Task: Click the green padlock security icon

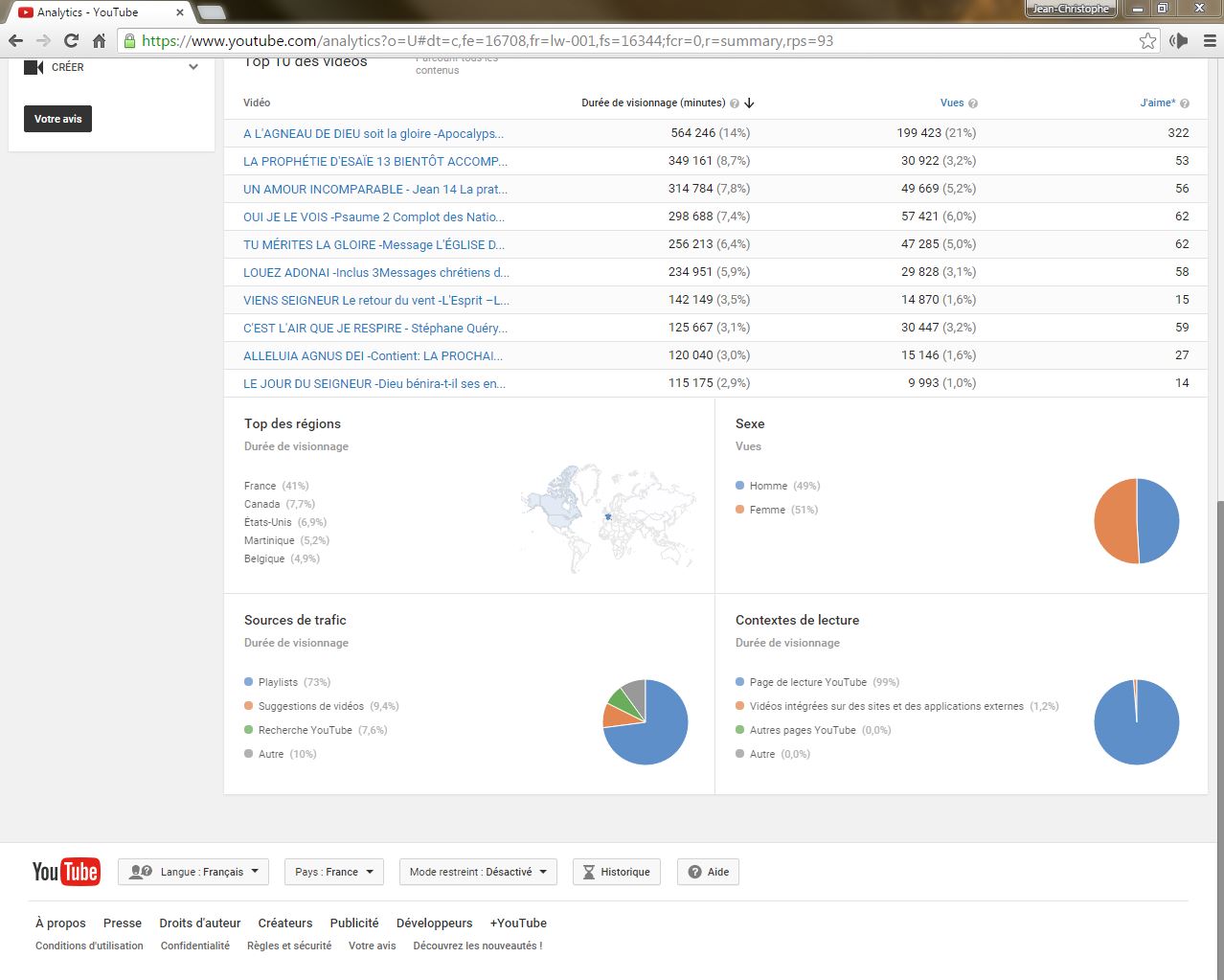Action: (x=129, y=40)
